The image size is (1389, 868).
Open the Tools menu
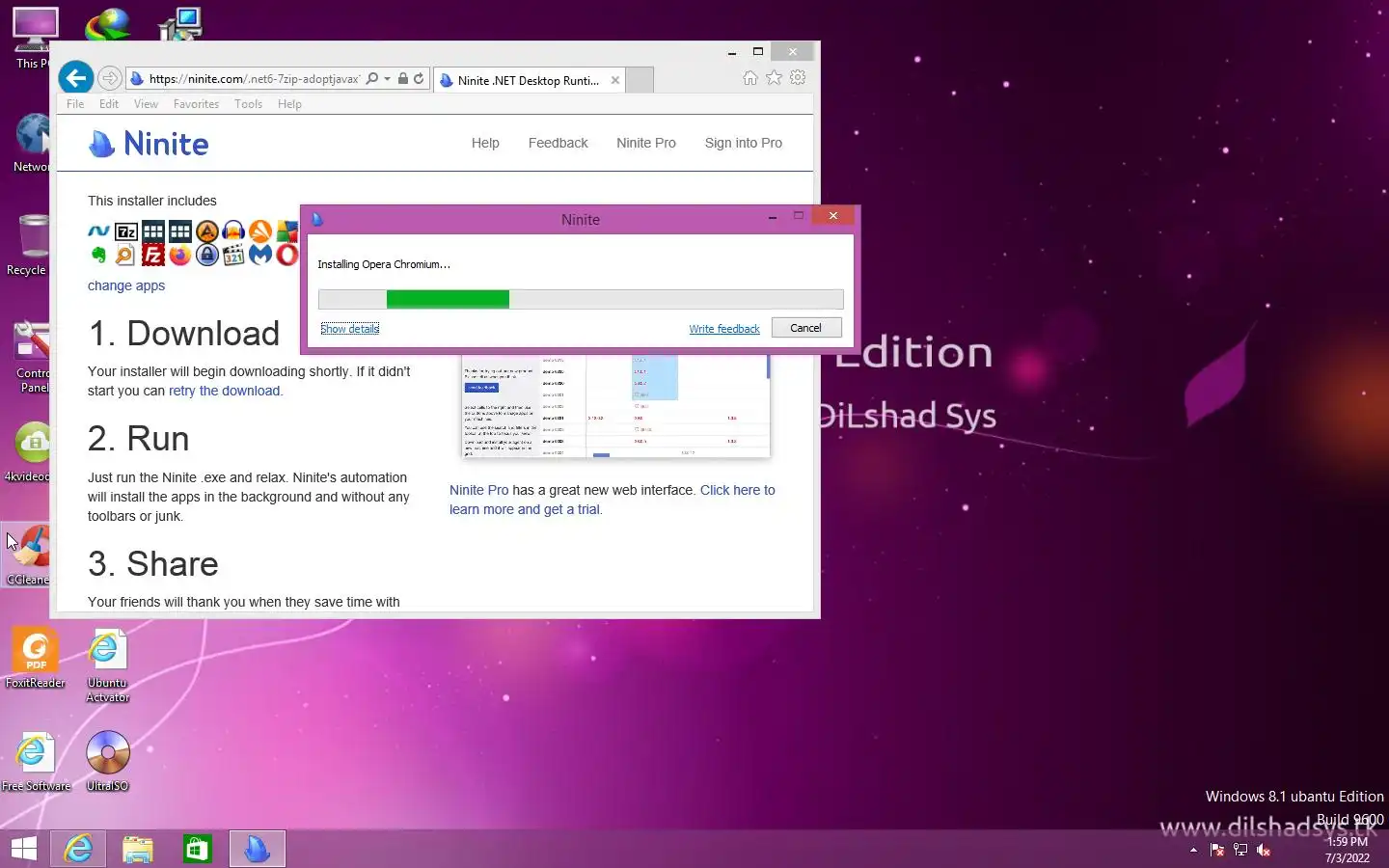coord(248,104)
